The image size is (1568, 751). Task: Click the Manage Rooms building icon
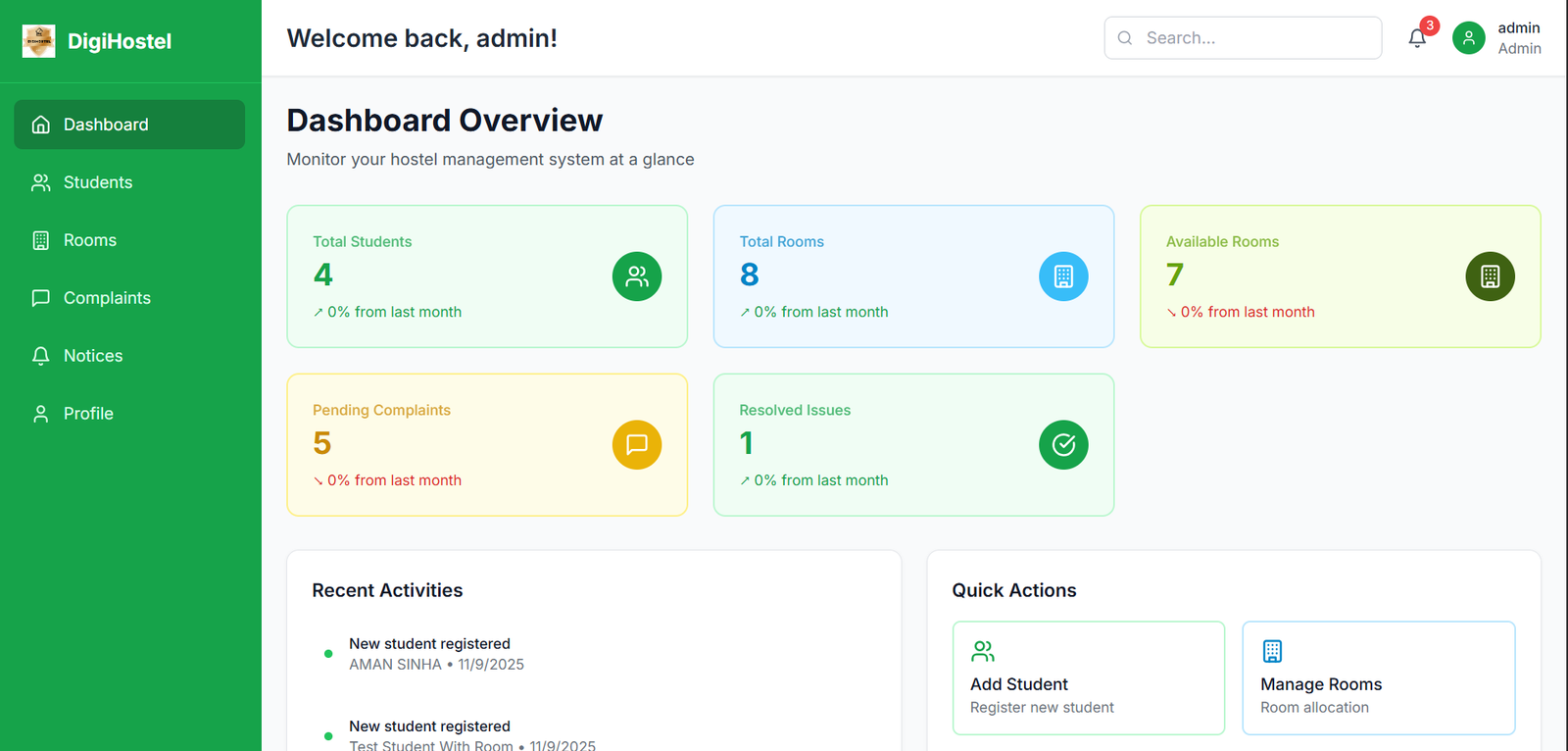coord(1272,651)
